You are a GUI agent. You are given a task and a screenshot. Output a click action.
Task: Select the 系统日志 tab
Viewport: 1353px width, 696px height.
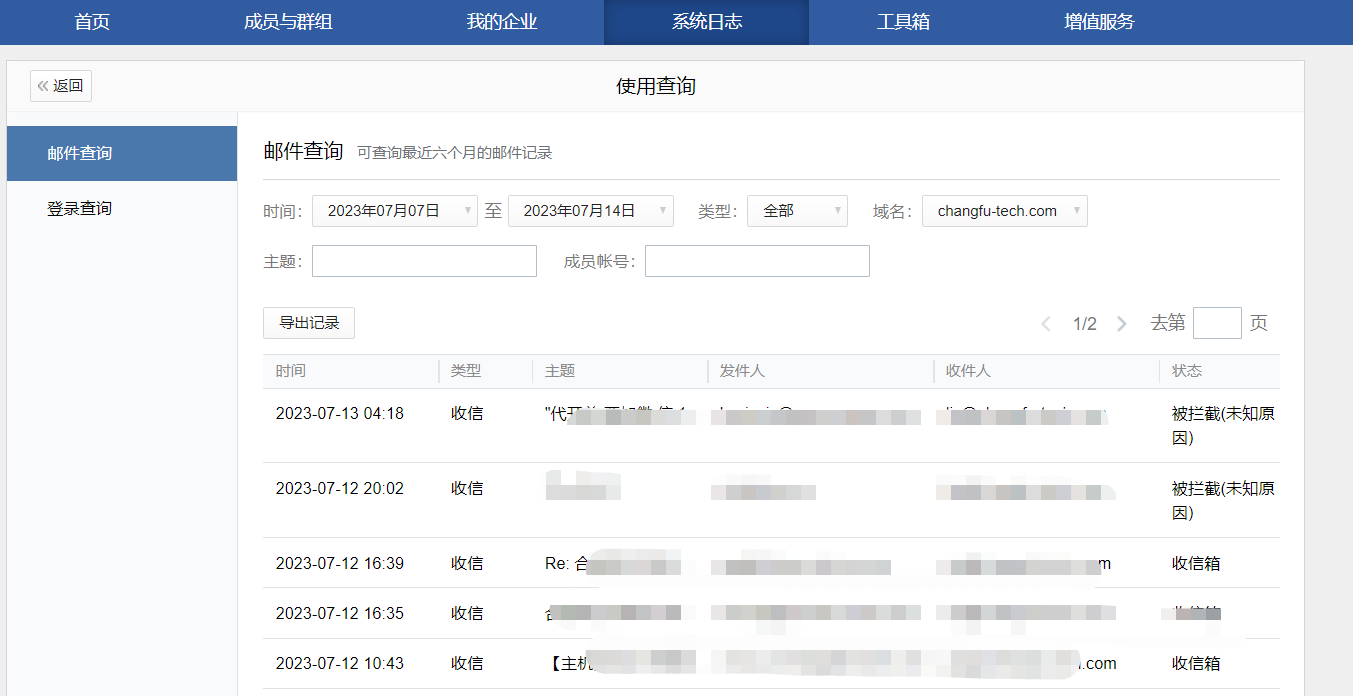(706, 22)
